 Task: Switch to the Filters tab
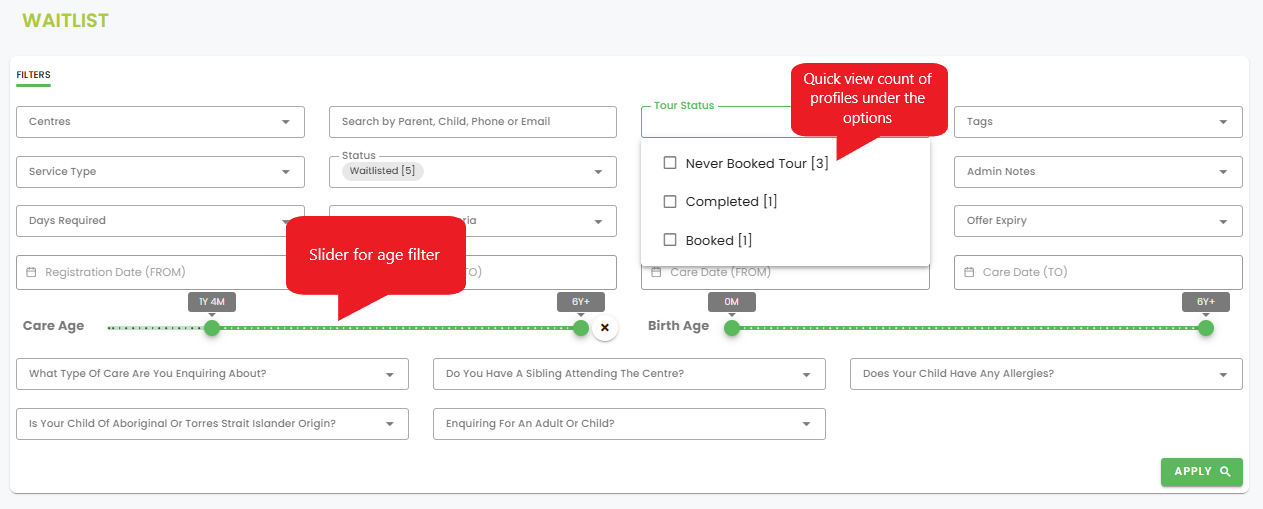point(33,75)
